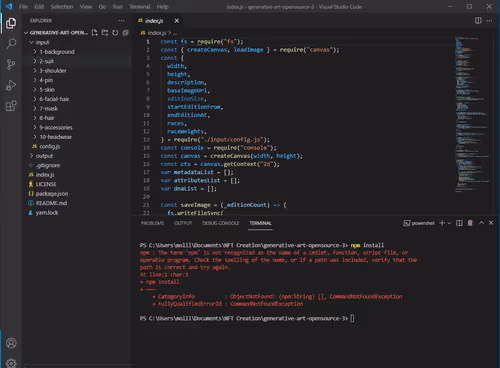Split the editor to the right
Image resolution: width=500 pixels, height=368 pixels.
pos(478,21)
